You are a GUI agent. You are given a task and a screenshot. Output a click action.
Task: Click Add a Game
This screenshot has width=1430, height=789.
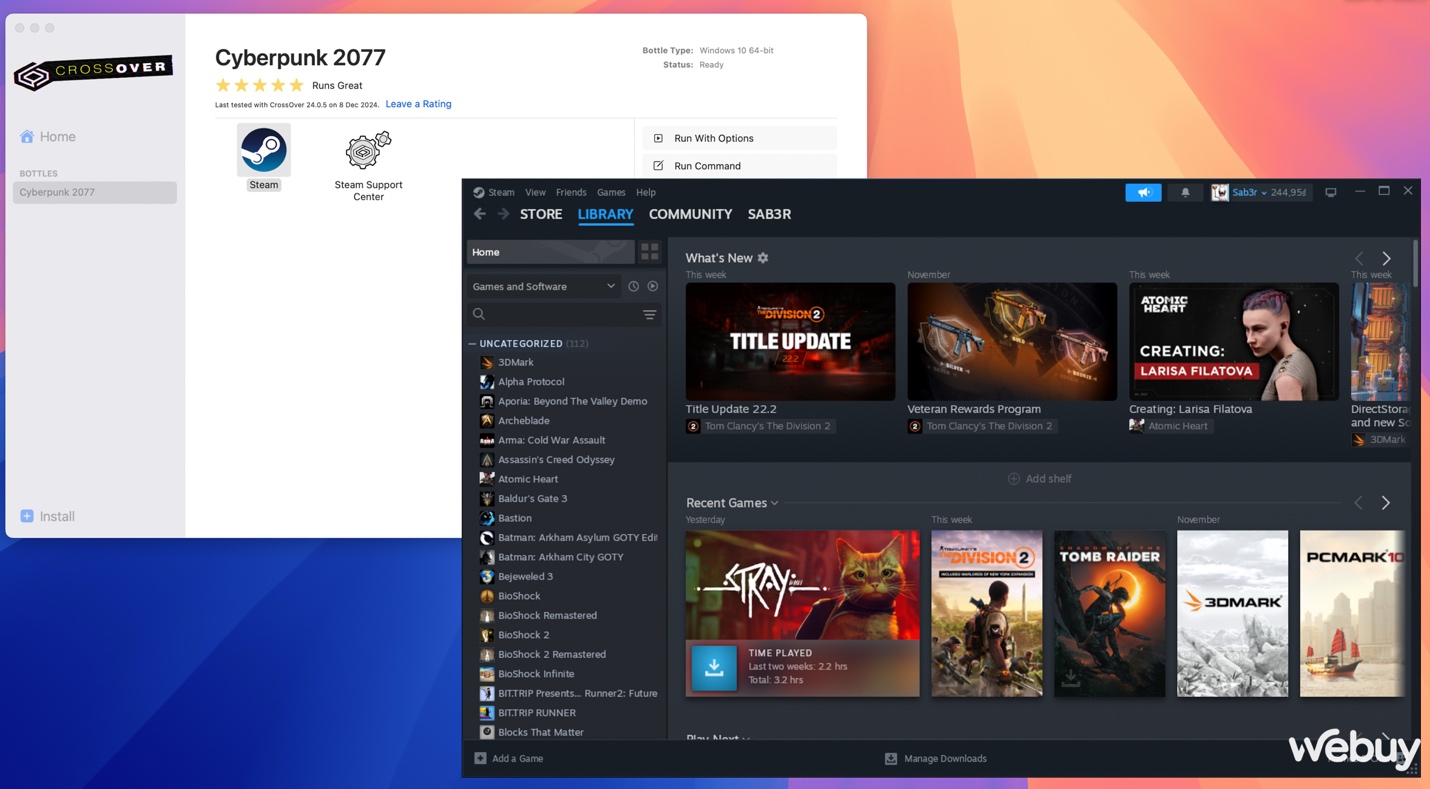[509, 759]
